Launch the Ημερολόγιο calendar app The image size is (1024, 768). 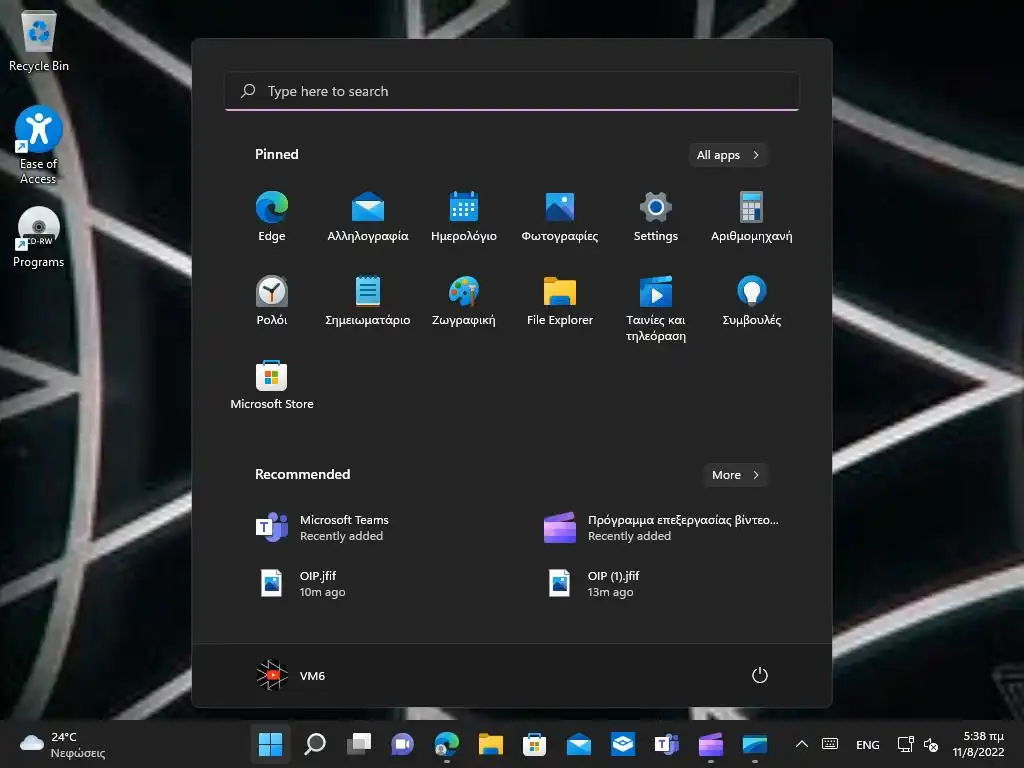pos(464,217)
